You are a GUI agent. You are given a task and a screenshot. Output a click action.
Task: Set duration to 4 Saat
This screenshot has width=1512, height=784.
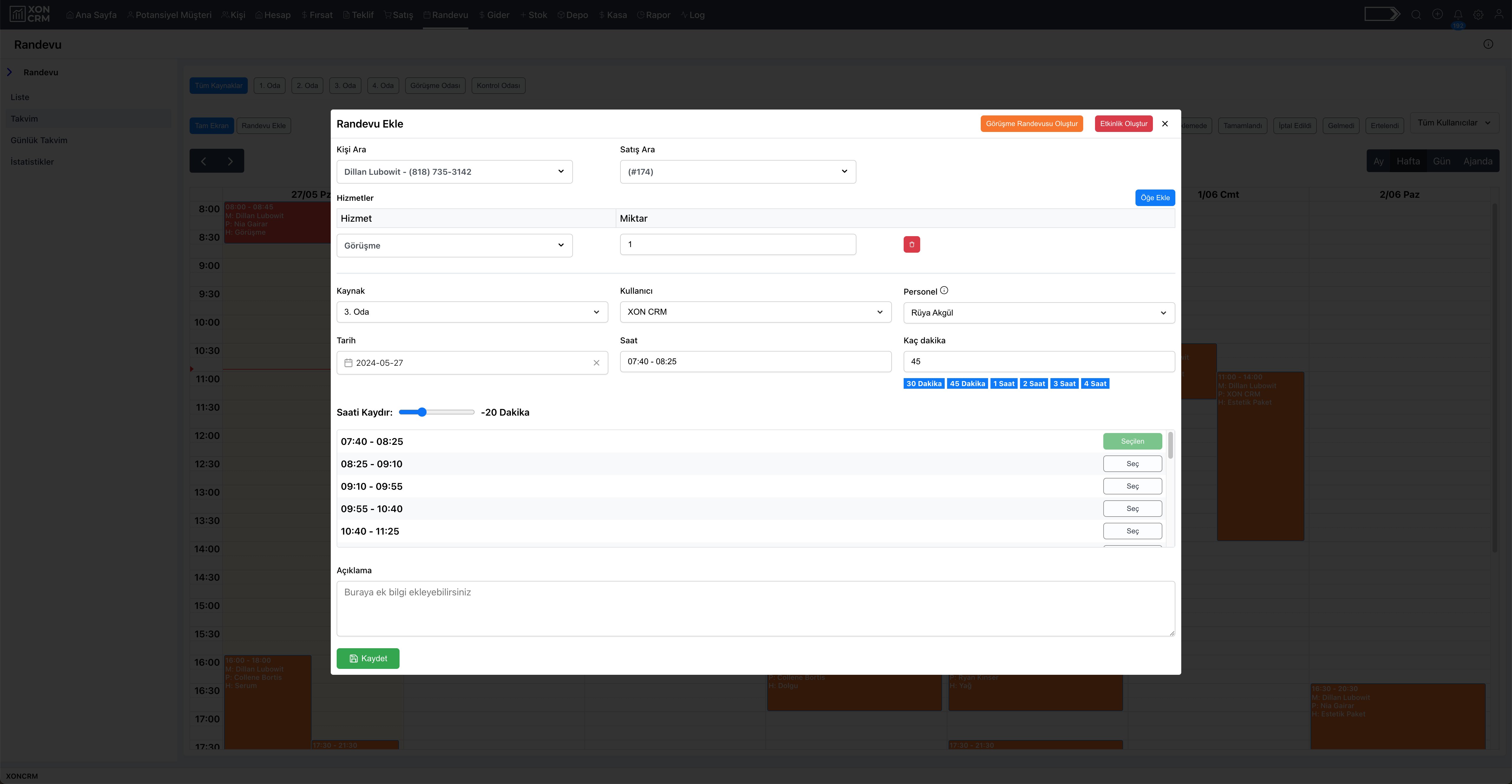coord(1095,384)
